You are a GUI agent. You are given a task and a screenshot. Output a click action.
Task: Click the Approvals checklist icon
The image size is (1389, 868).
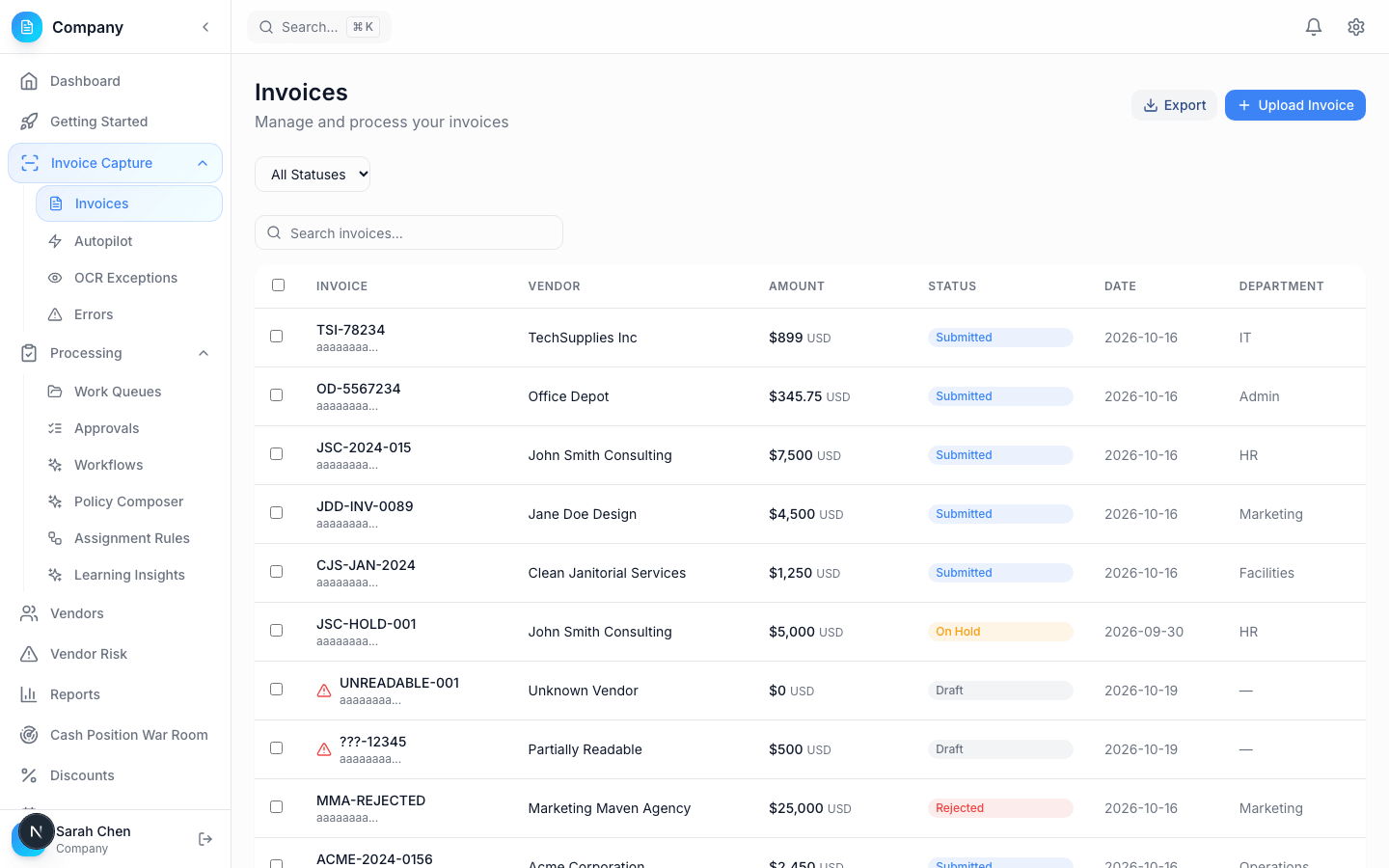55,428
